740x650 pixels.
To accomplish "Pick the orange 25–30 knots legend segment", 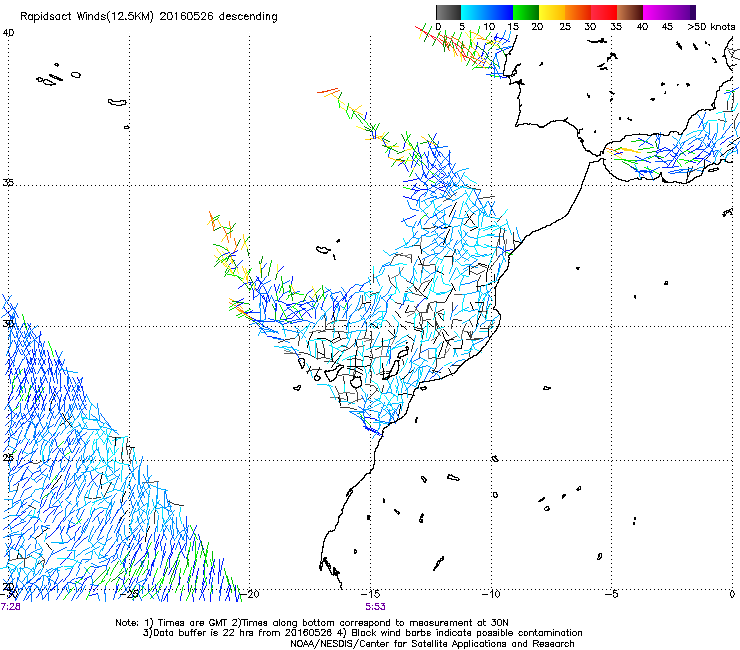I will 578,12.
